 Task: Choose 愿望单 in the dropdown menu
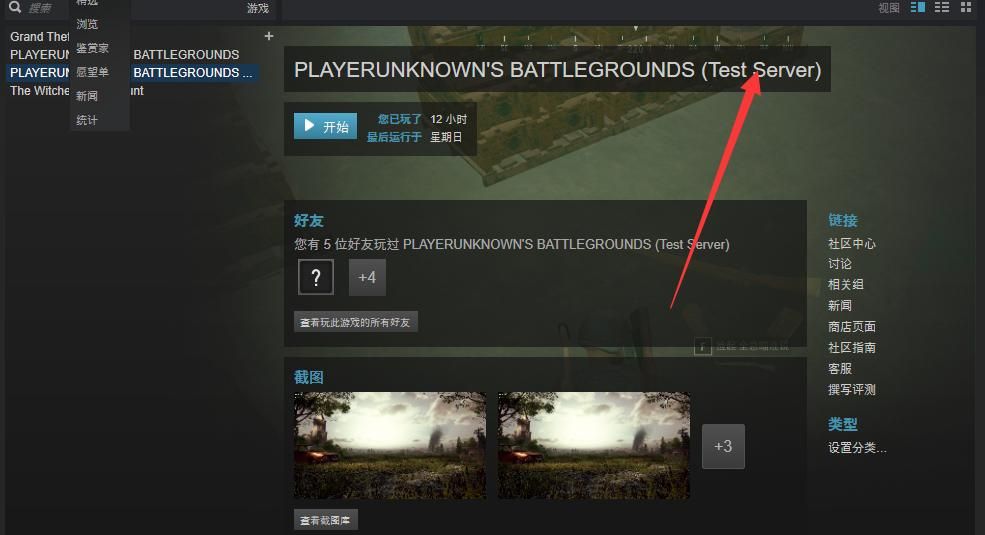click(92, 72)
